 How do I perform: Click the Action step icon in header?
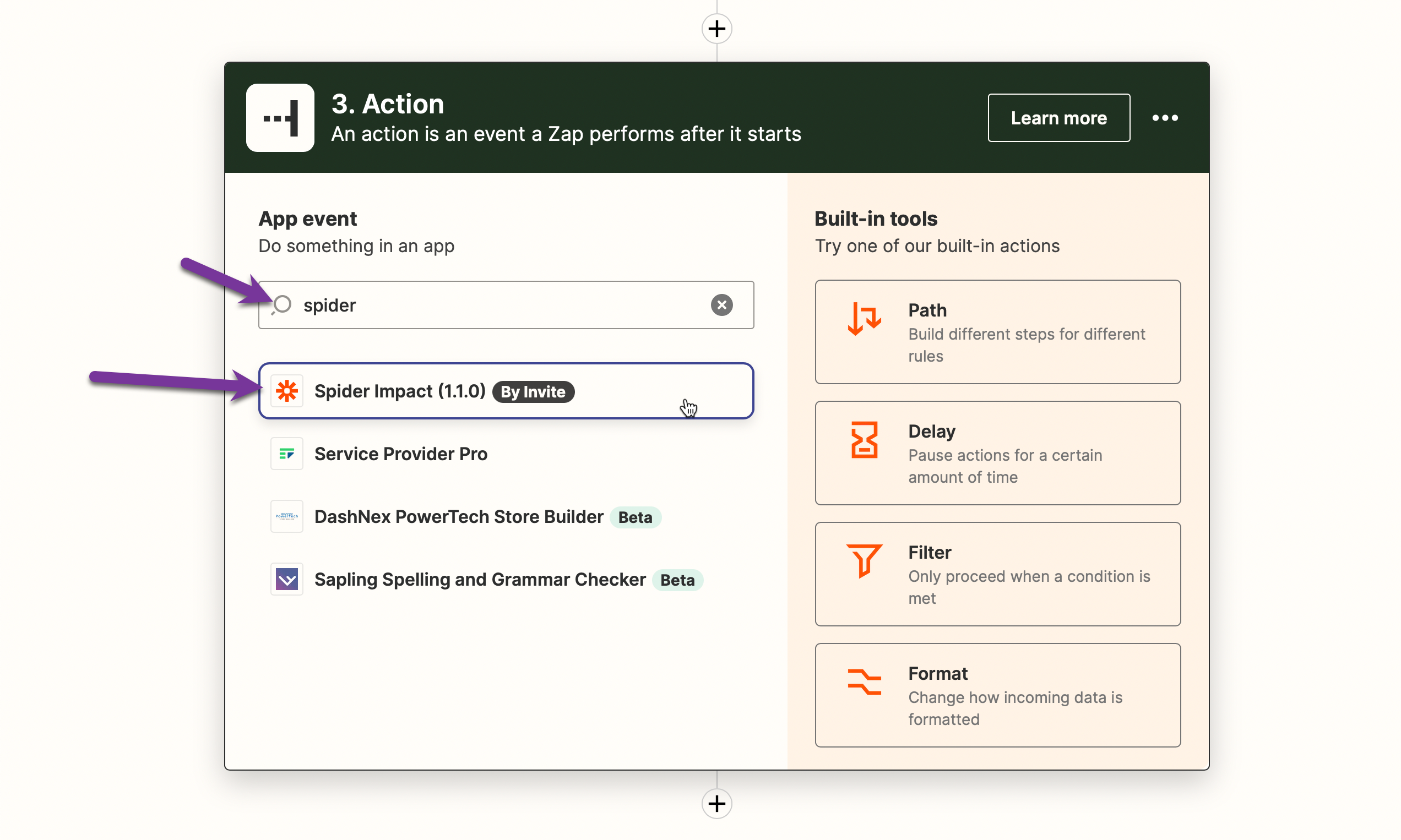(280, 118)
